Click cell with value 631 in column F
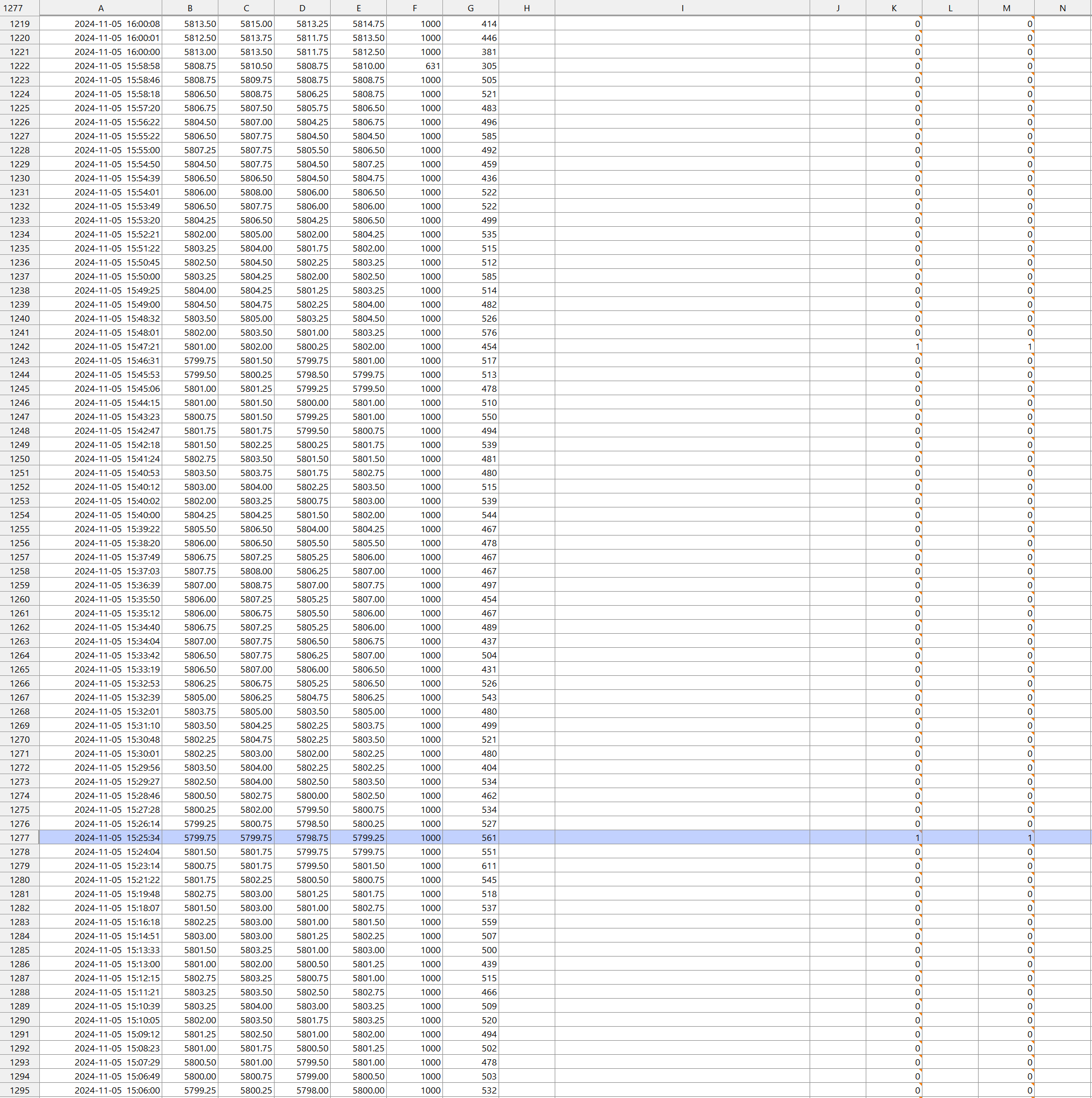The width and height of the screenshot is (1092, 1098). click(414, 66)
